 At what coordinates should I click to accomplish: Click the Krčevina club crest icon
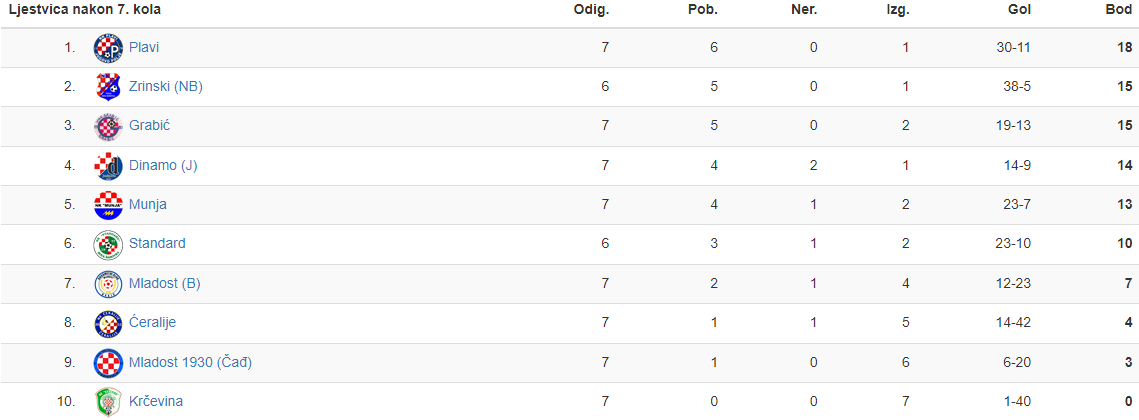(108, 402)
